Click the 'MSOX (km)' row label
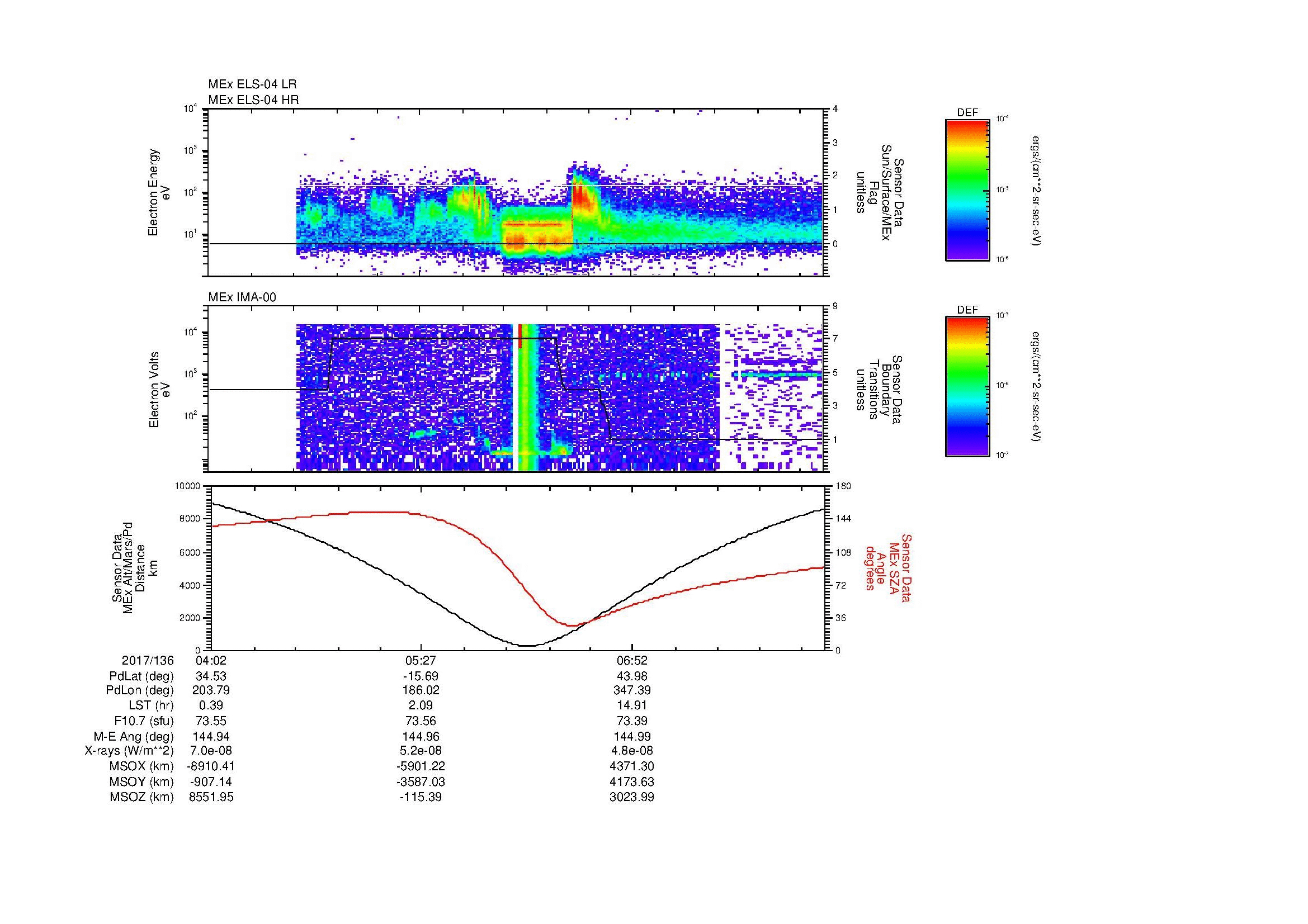Viewport: 1308px width, 924px height. pos(141,766)
